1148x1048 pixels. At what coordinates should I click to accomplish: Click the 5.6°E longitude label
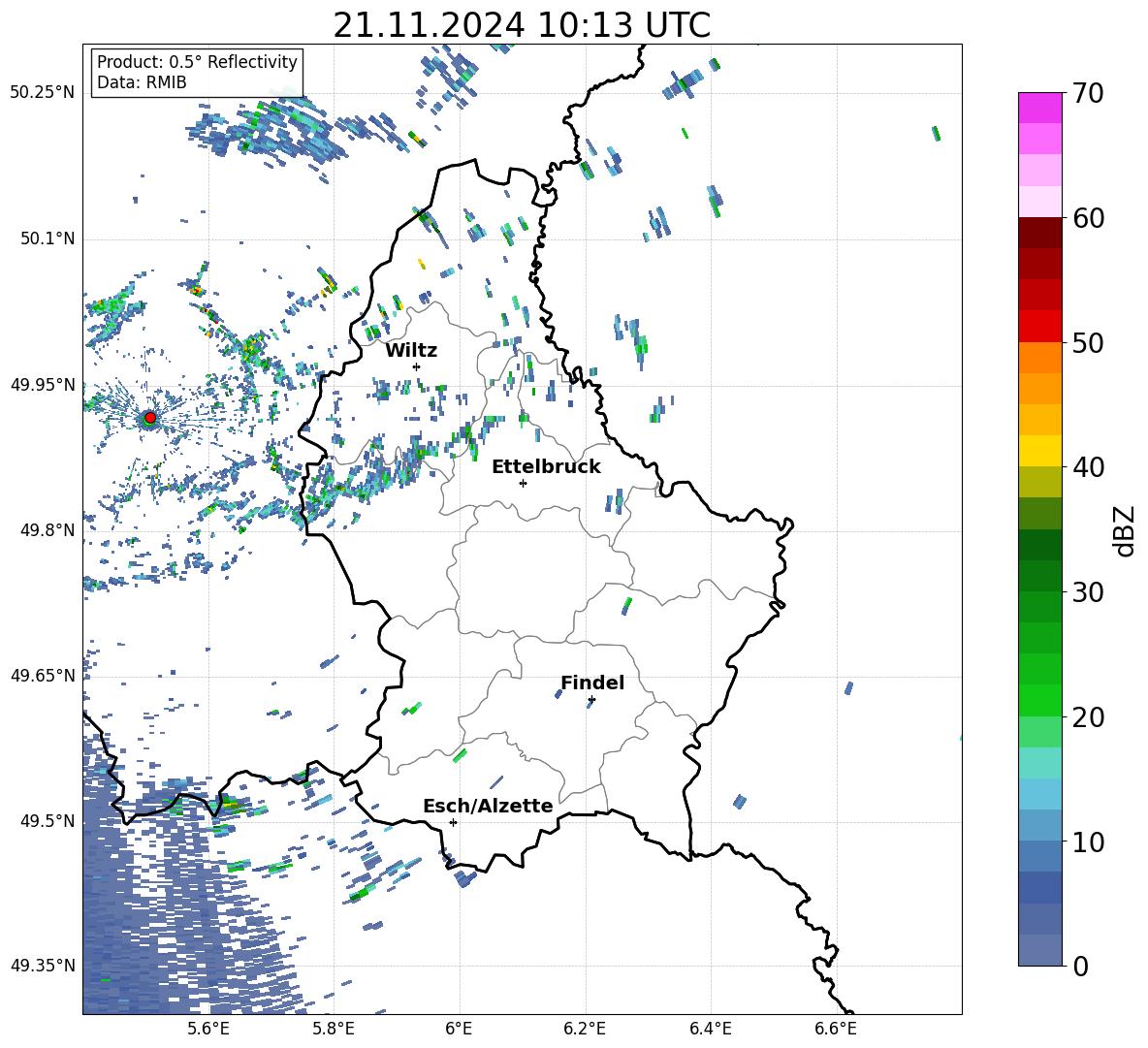[x=207, y=1029]
